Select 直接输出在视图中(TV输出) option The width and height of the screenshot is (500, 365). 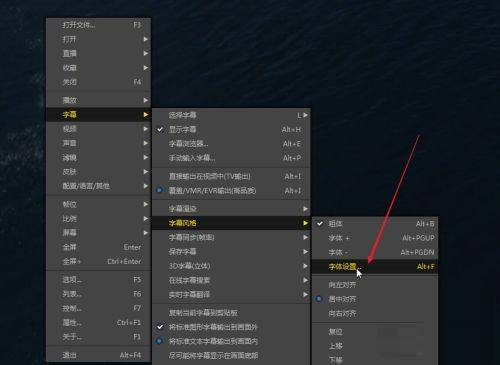pos(231,176)
